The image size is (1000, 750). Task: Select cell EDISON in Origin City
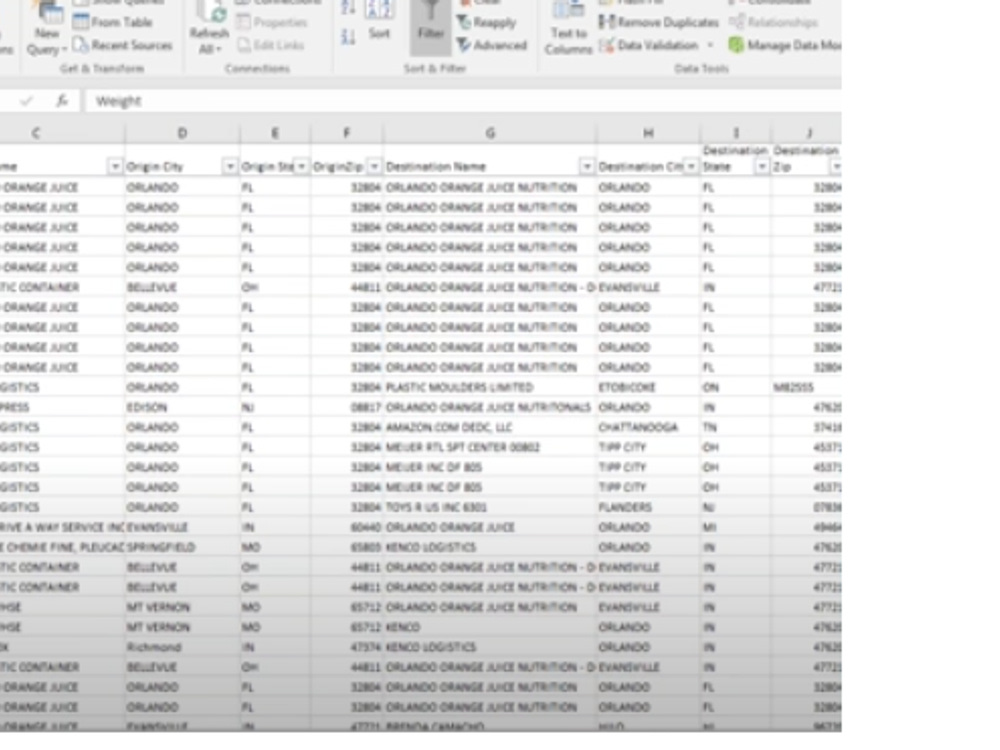point(182,407)
